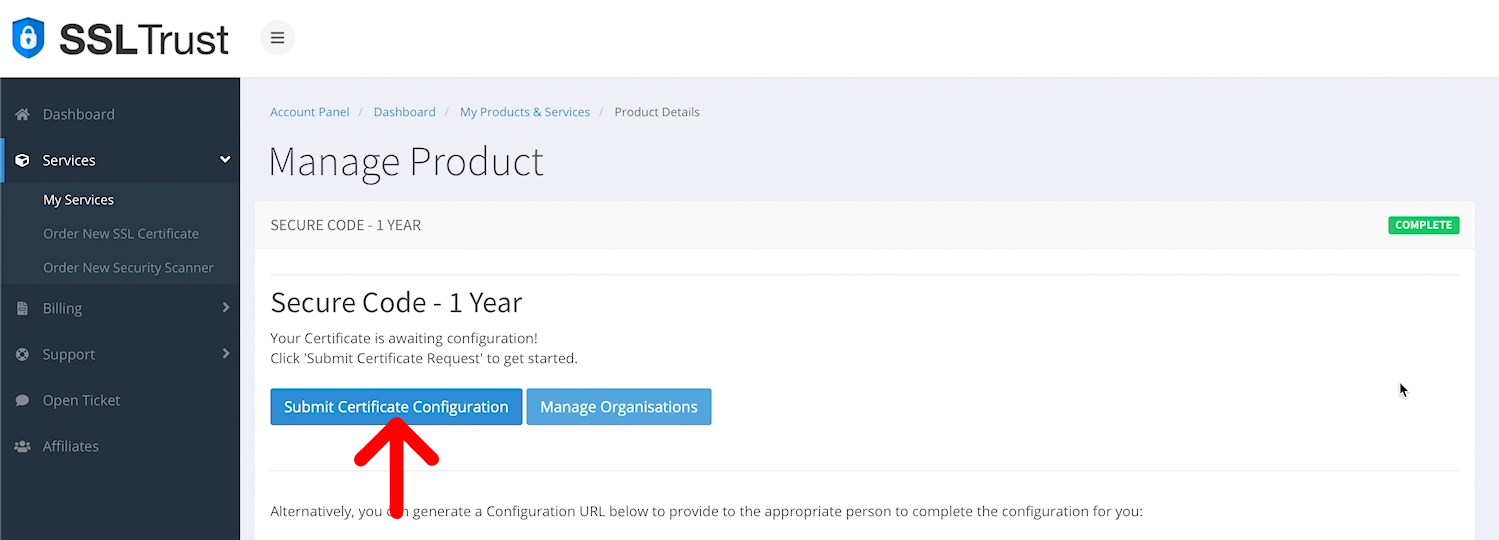Open My Services in sidebar

(78, 200)
